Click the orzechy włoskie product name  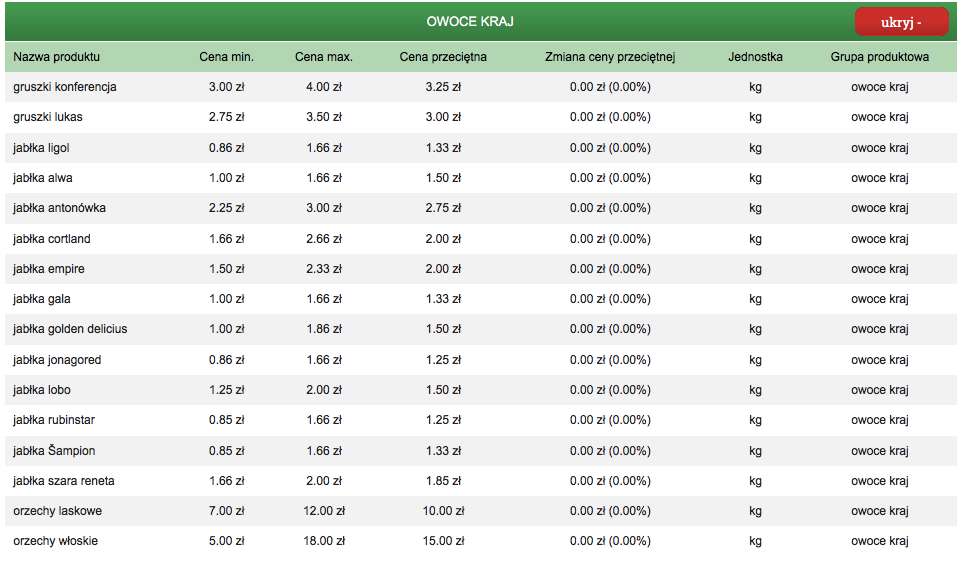point(55,541)
